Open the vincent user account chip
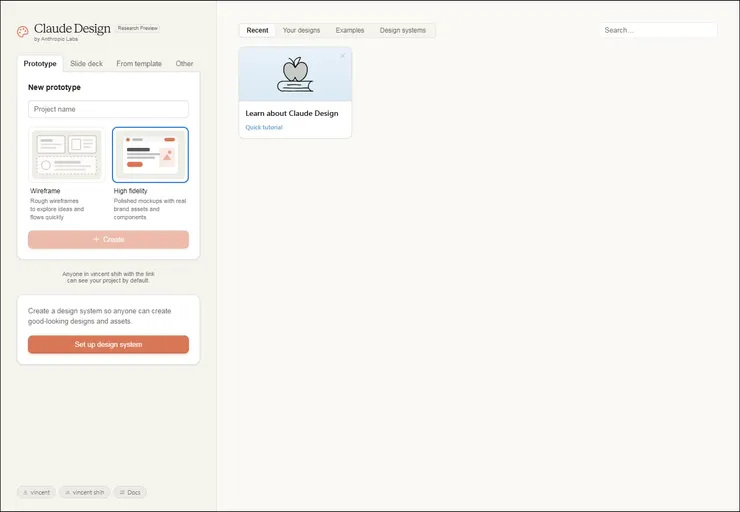Viewport: 740px width, 512px height. [x=36, y=492]
